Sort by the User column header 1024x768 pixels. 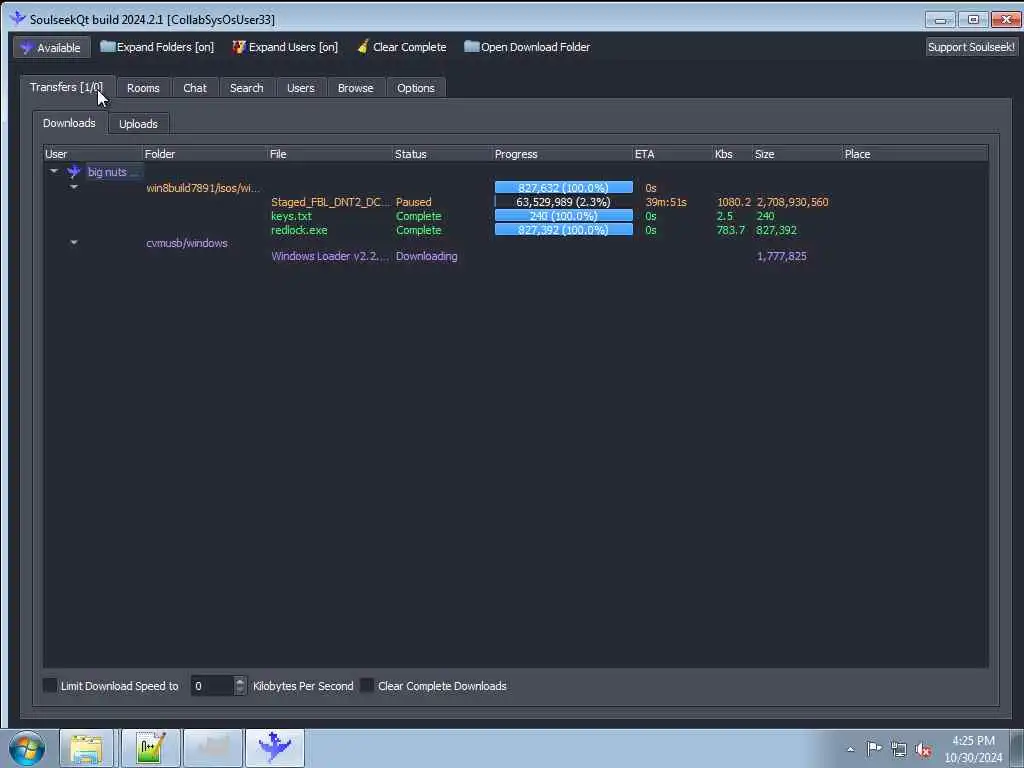point(93,154)
